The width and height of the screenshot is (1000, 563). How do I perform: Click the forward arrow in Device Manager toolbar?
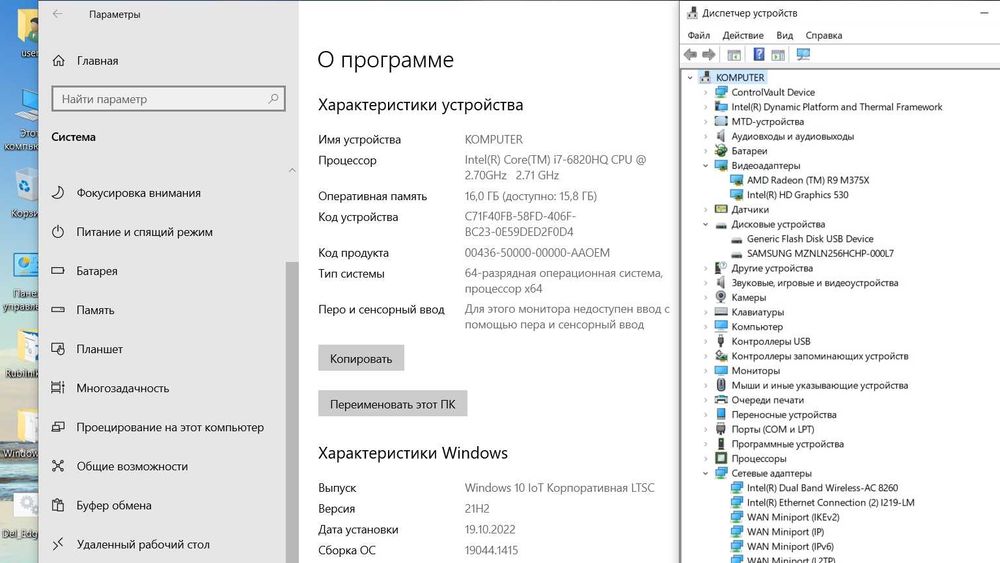(x=709, y=55)
